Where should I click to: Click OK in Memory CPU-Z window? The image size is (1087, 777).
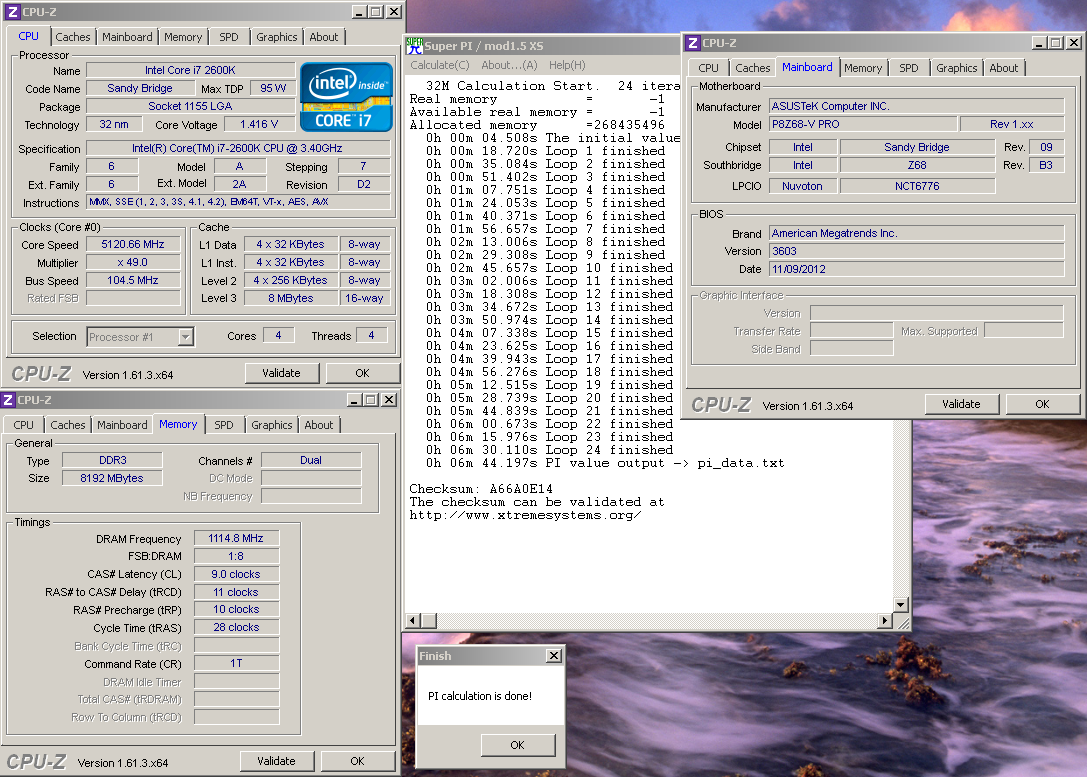[x=358, y=761]
